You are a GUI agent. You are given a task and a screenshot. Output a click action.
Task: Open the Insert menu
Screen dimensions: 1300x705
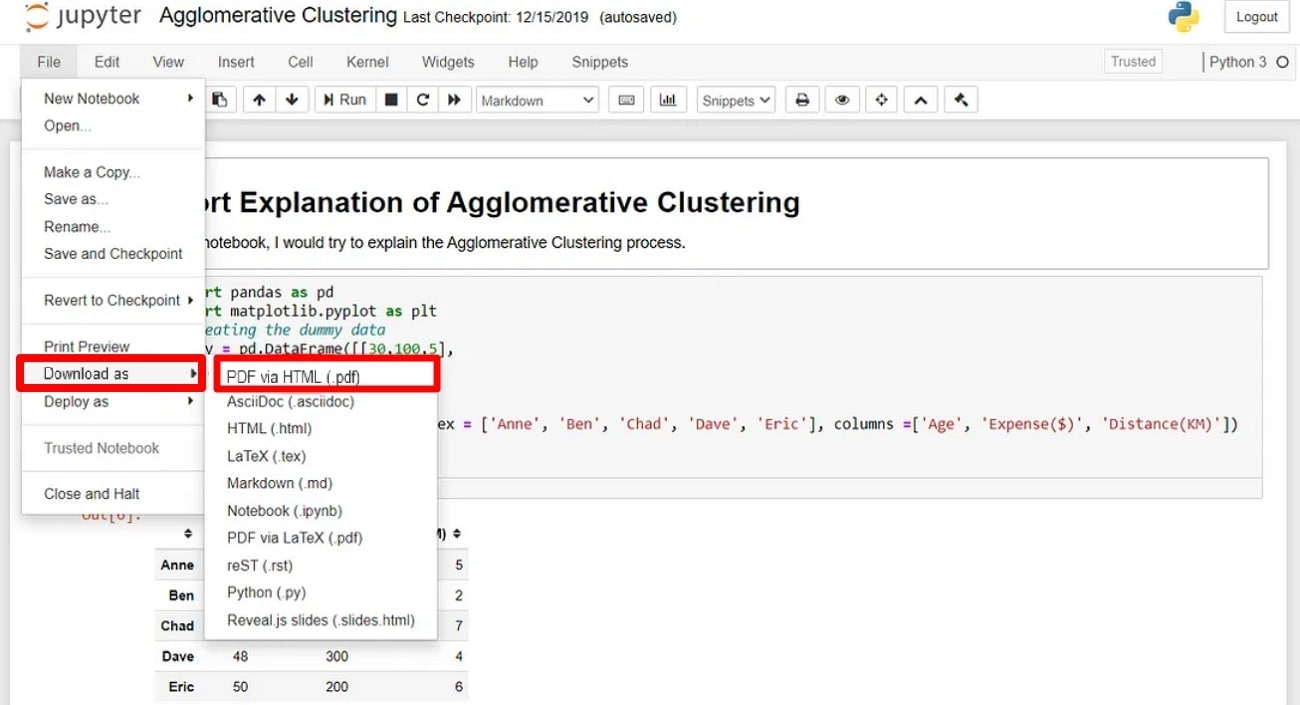pyautogui.click(x=236, y=62)
